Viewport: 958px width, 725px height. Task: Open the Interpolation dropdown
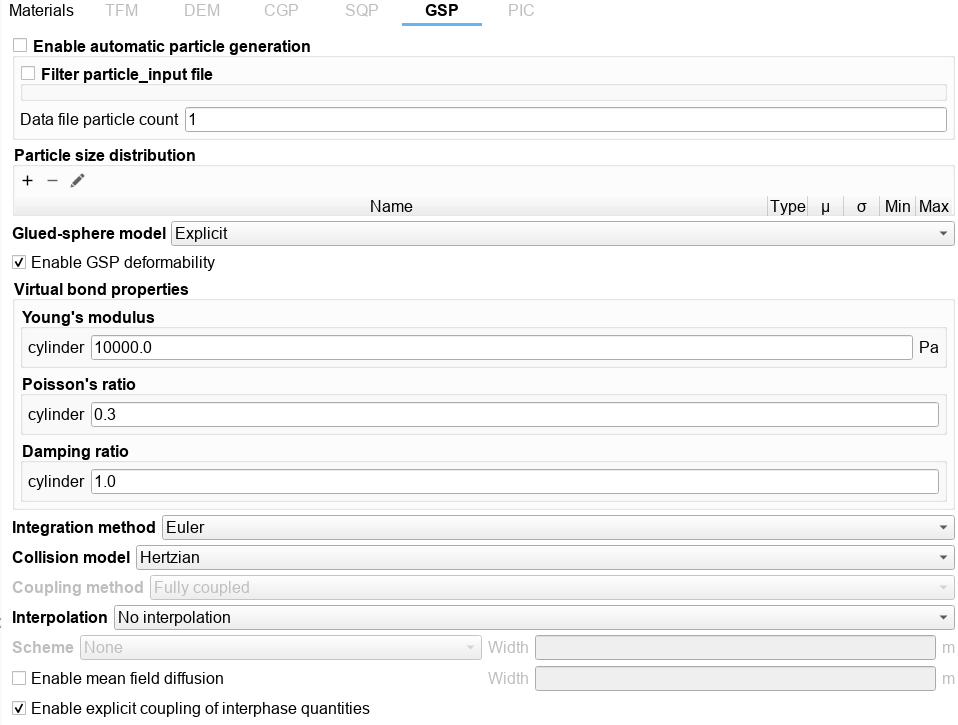[x=533, y=618]
